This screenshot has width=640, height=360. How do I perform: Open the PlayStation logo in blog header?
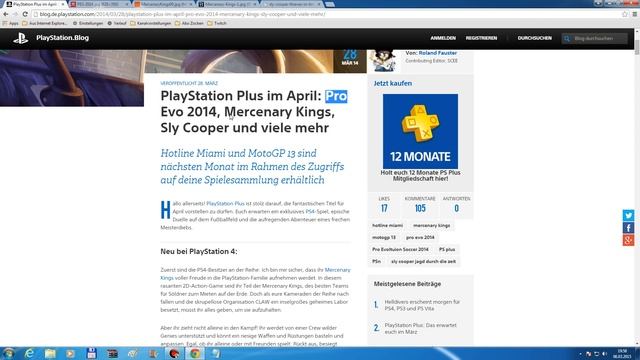tap(20, 38)
